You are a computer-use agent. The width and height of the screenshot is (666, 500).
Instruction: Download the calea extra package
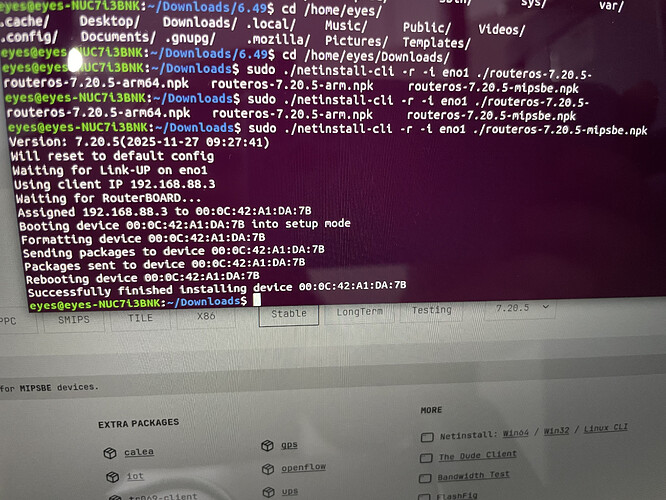pyautogui.click(x=139, y=452)
